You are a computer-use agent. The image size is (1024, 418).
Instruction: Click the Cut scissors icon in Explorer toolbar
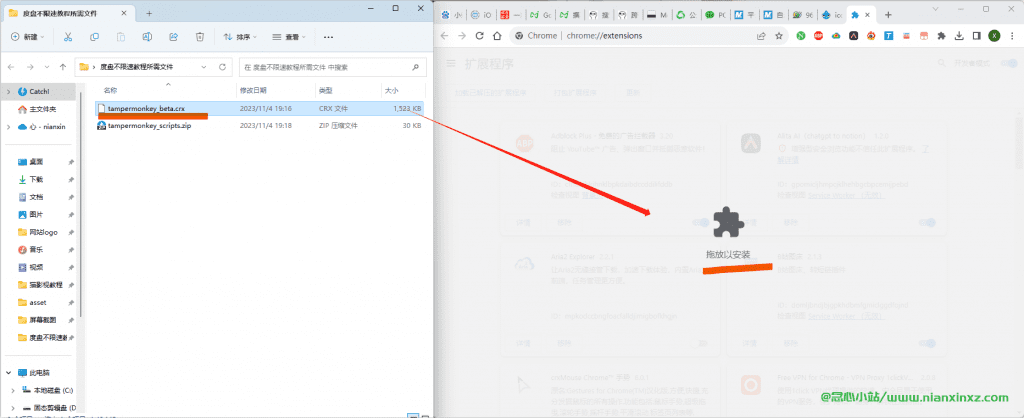pos(67,37)
